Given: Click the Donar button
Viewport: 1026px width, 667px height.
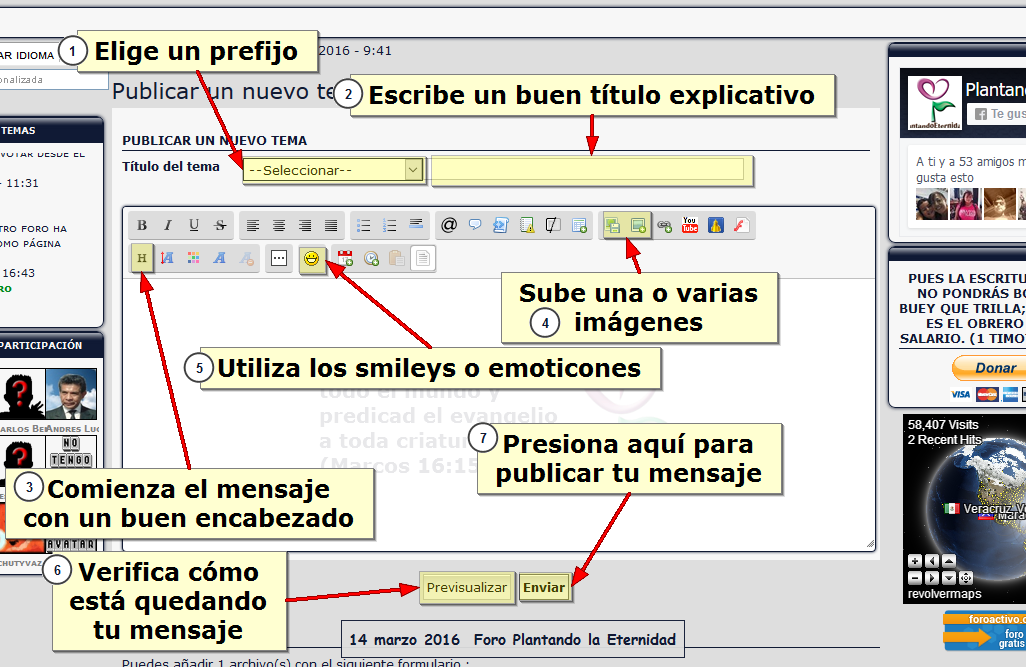Looking at the screenshot, I should click(991, 368).
